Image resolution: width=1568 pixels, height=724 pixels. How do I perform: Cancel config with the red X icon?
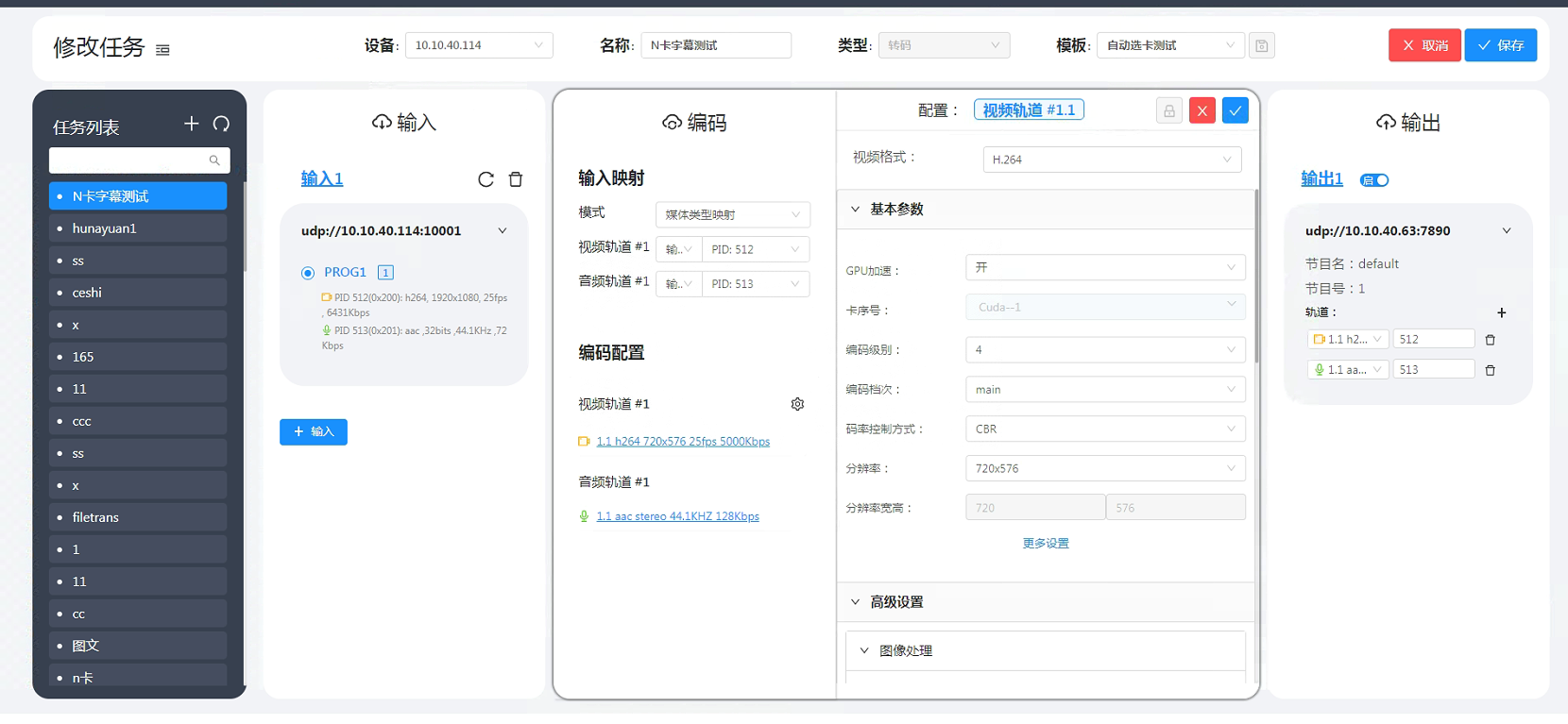tap(1202, 111)
